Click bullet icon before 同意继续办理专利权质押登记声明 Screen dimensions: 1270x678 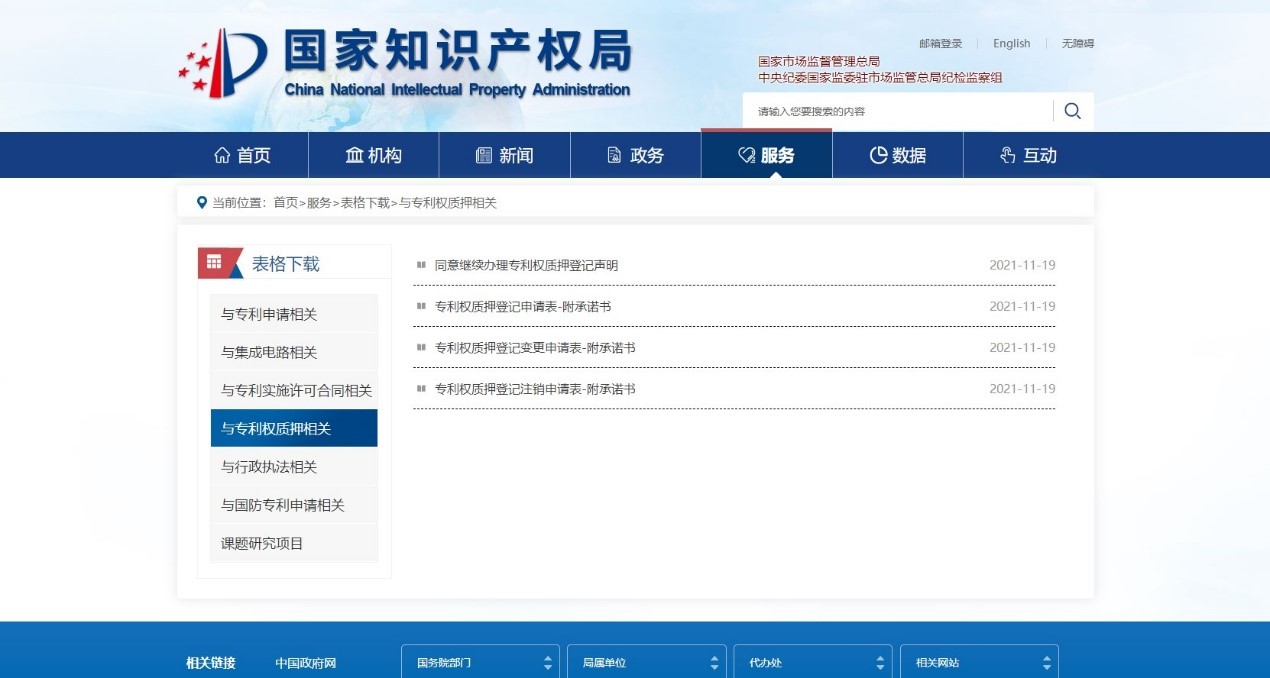(421, 265)
